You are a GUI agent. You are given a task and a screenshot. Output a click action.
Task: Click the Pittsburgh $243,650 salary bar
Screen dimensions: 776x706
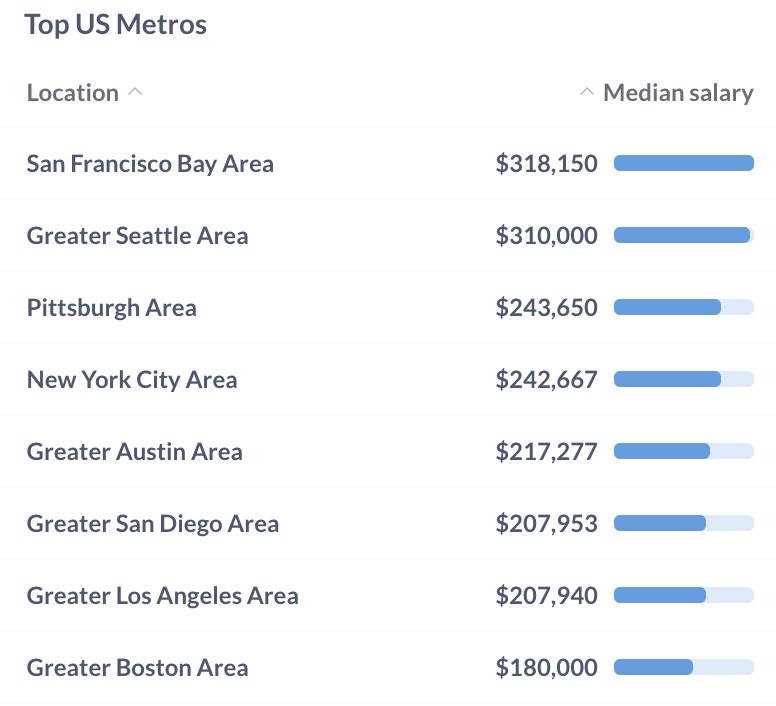[x=683, y=307]
